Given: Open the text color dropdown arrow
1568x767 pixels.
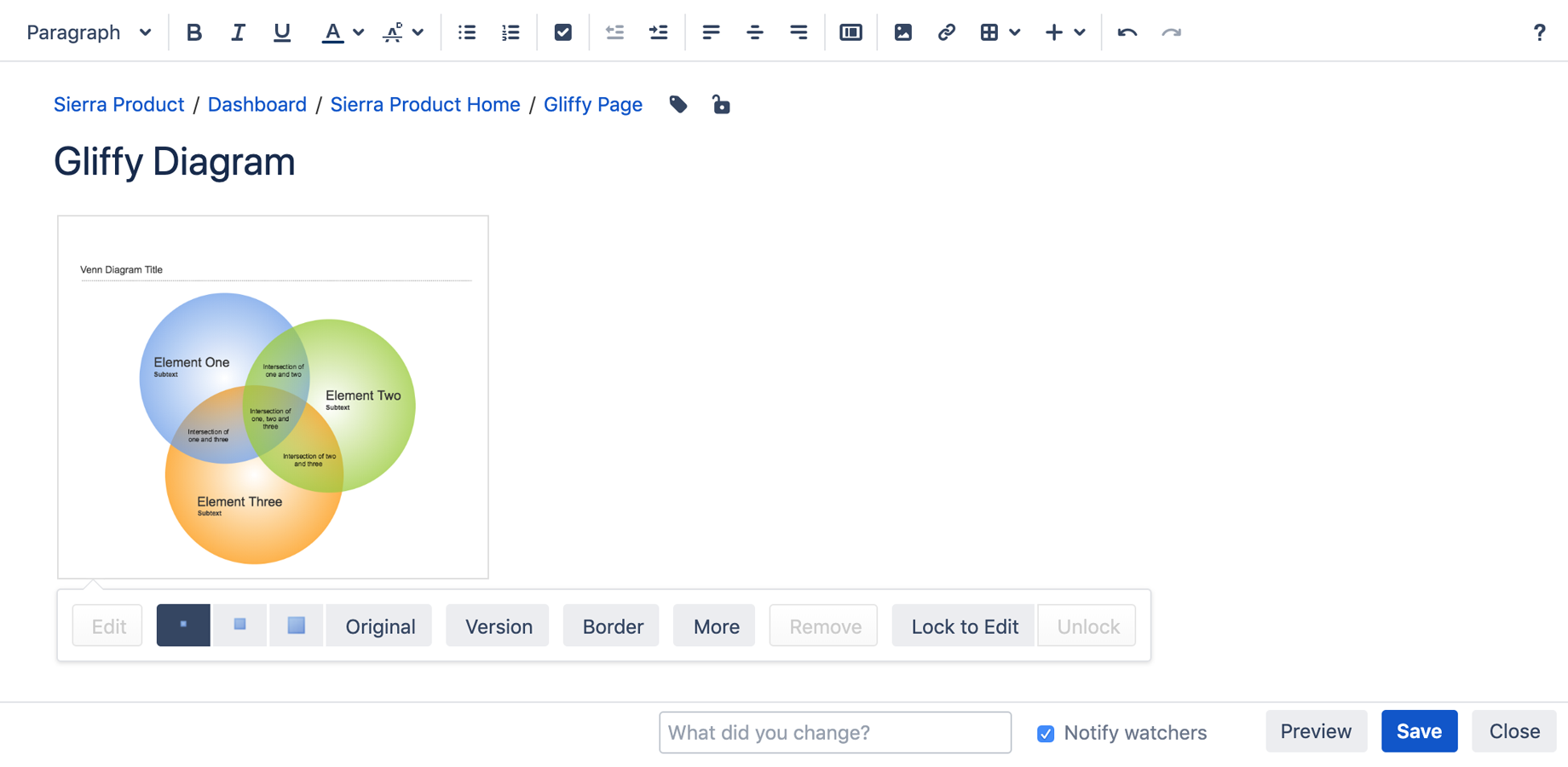Looking at the screenshot, I should [359, 32].
